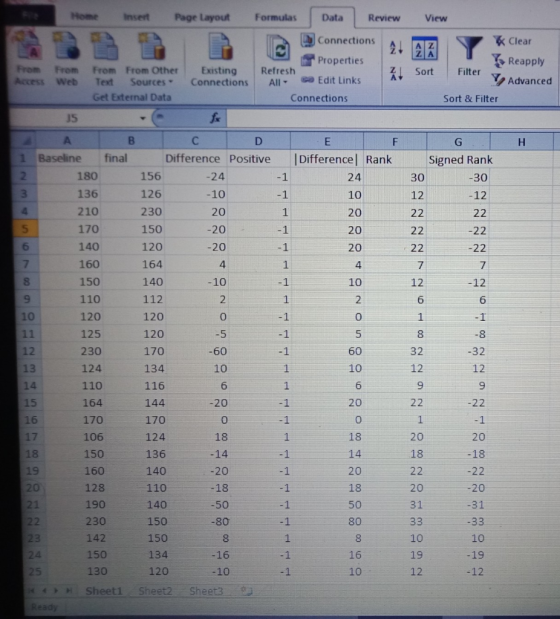
Task: Select row 12 header
Action: 28,351
